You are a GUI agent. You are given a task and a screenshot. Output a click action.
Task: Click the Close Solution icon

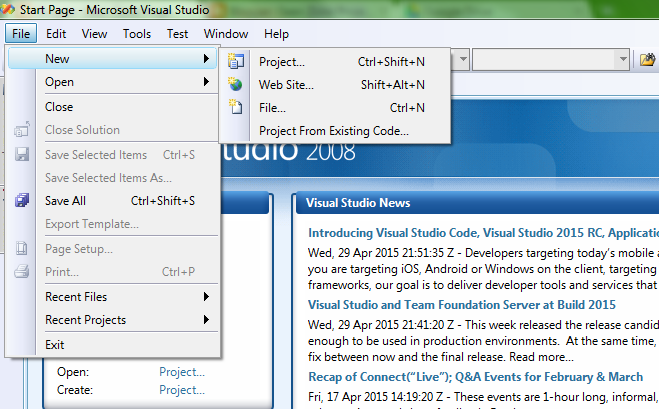click(22, 129)
